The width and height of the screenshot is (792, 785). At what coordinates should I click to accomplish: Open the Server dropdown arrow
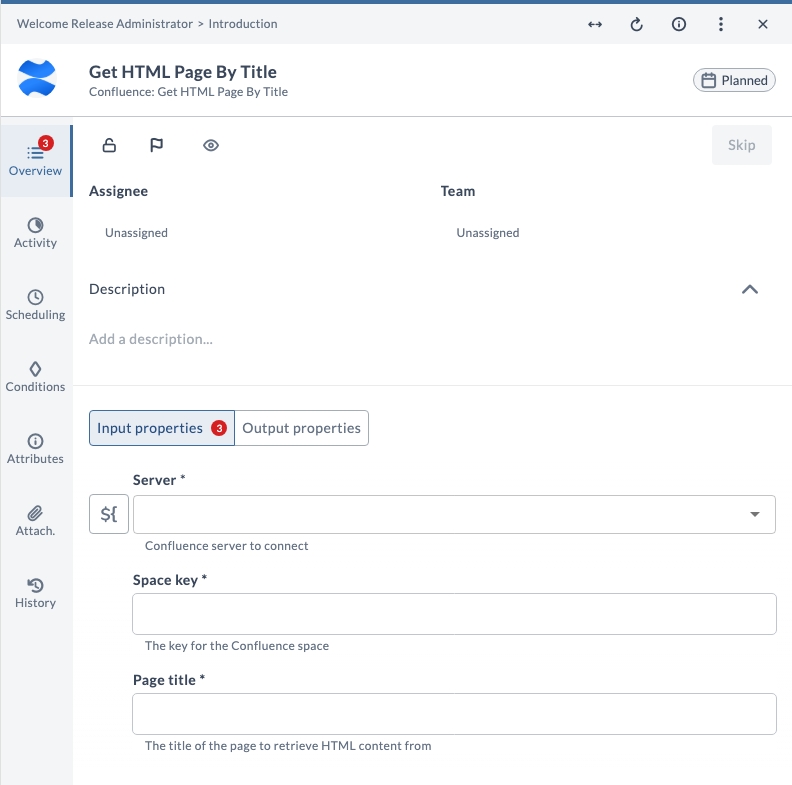(x=755, y=514)
